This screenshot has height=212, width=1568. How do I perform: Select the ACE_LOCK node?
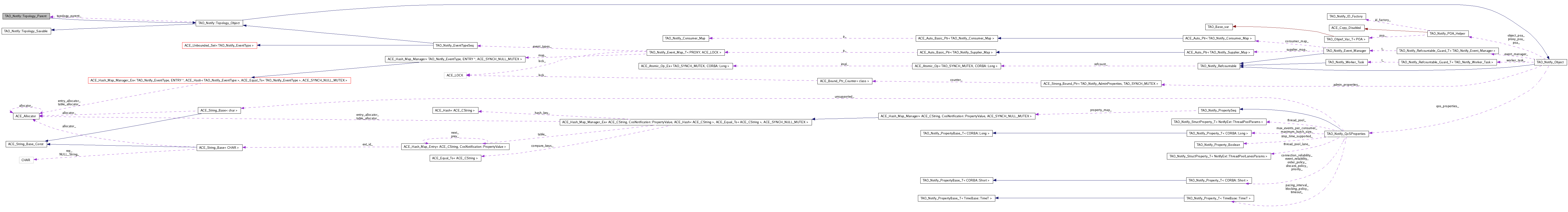[455, 75]
